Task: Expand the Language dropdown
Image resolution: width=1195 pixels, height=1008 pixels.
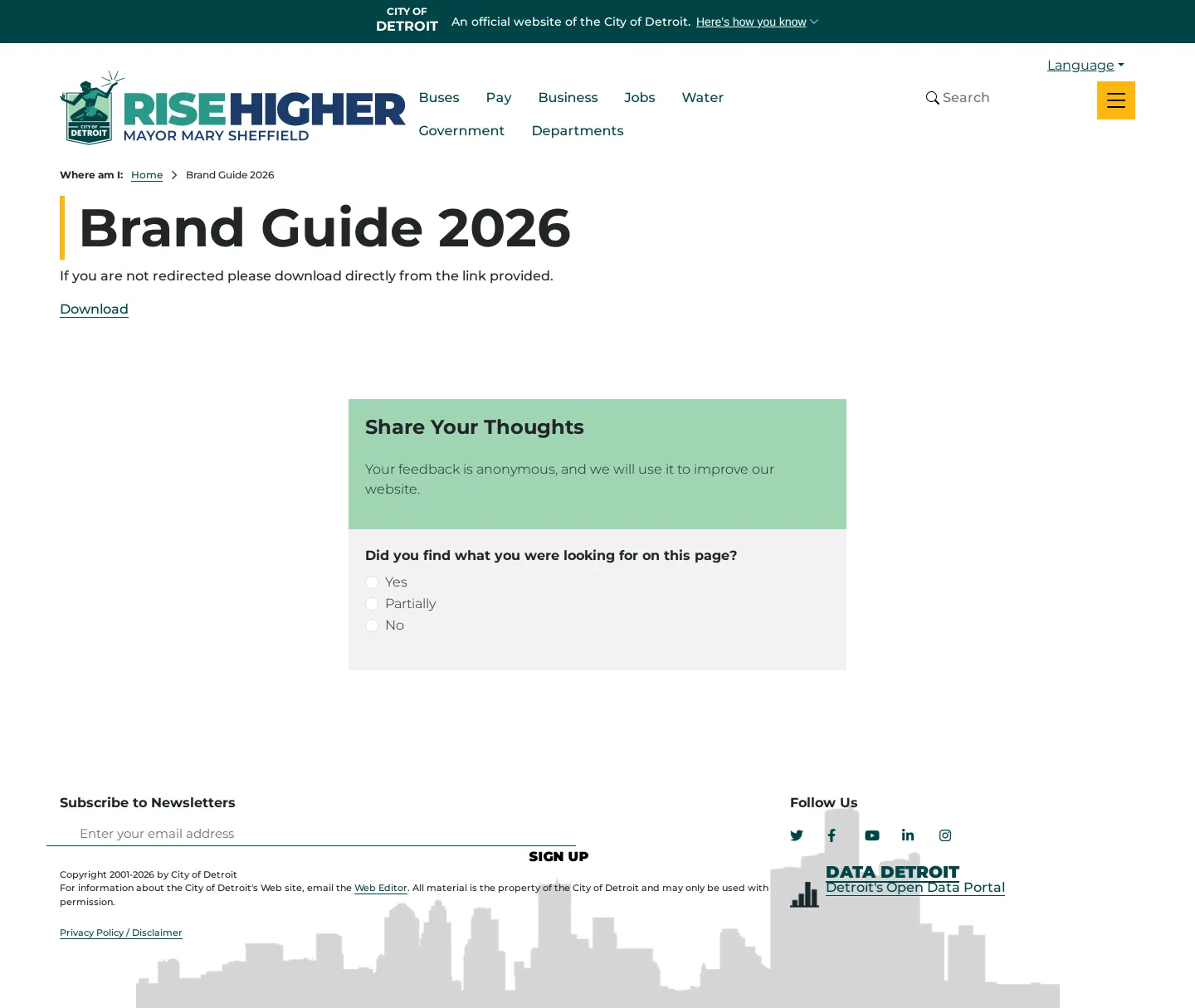Action: point(1085,66)
